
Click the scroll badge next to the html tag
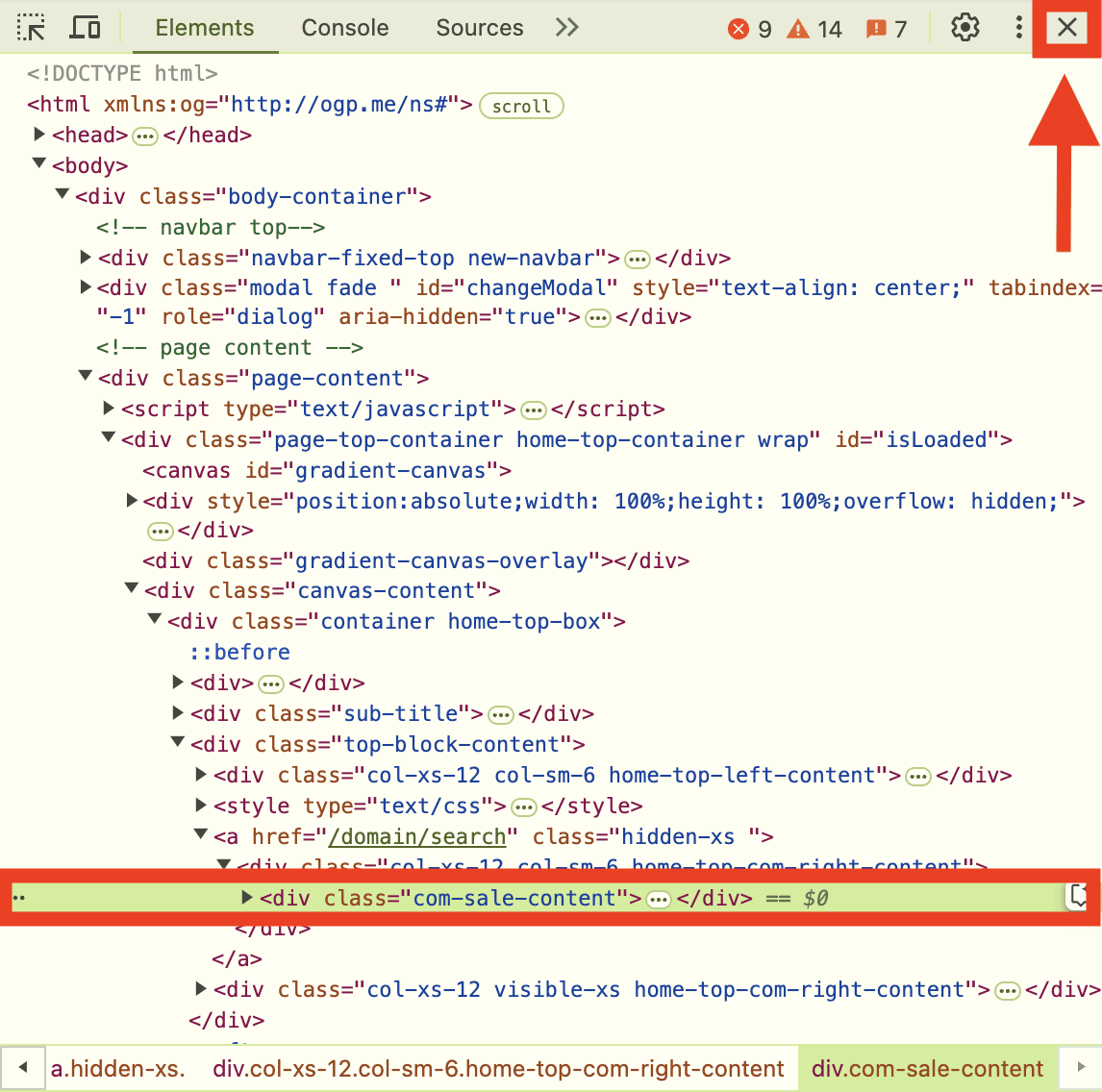[x=520, y=106]
